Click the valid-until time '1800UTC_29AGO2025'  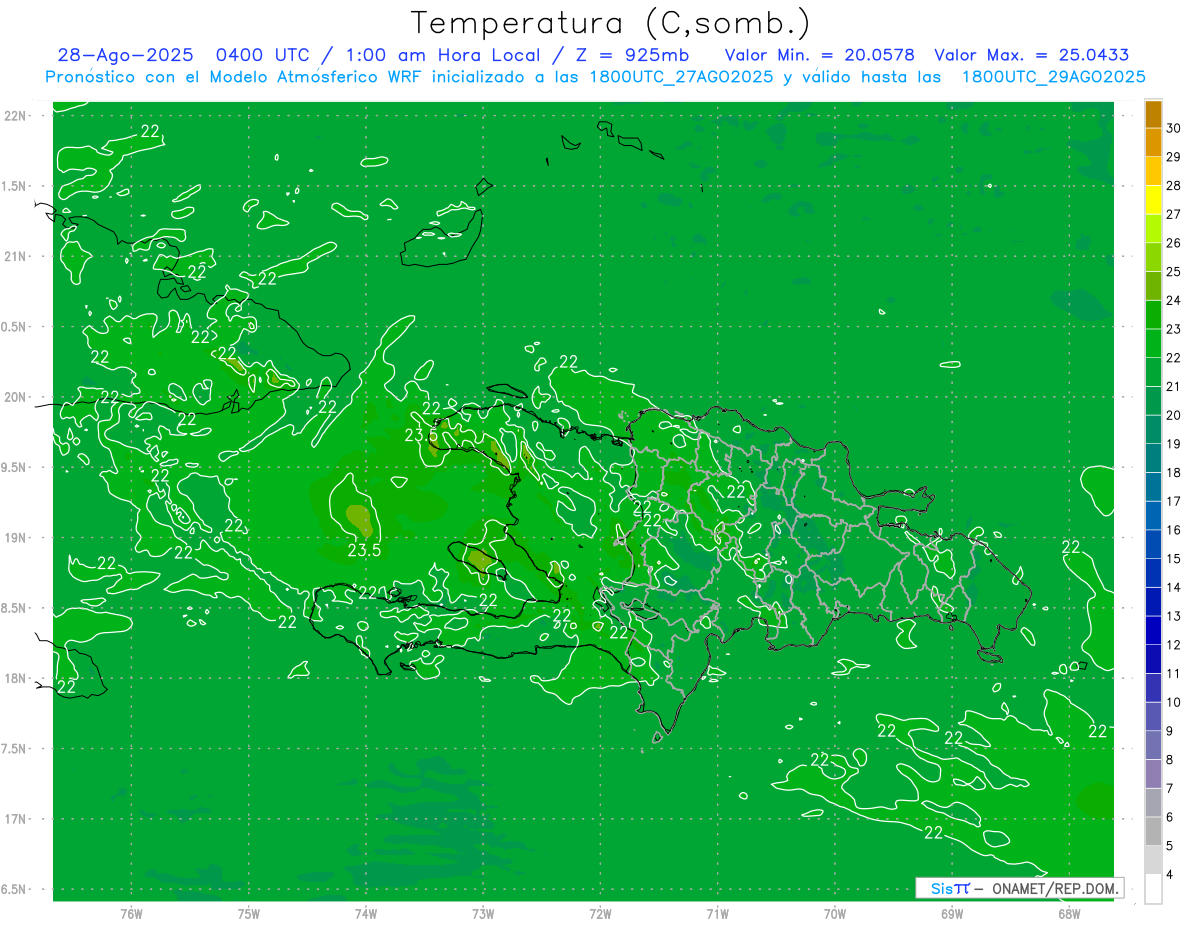point(1053,77)
